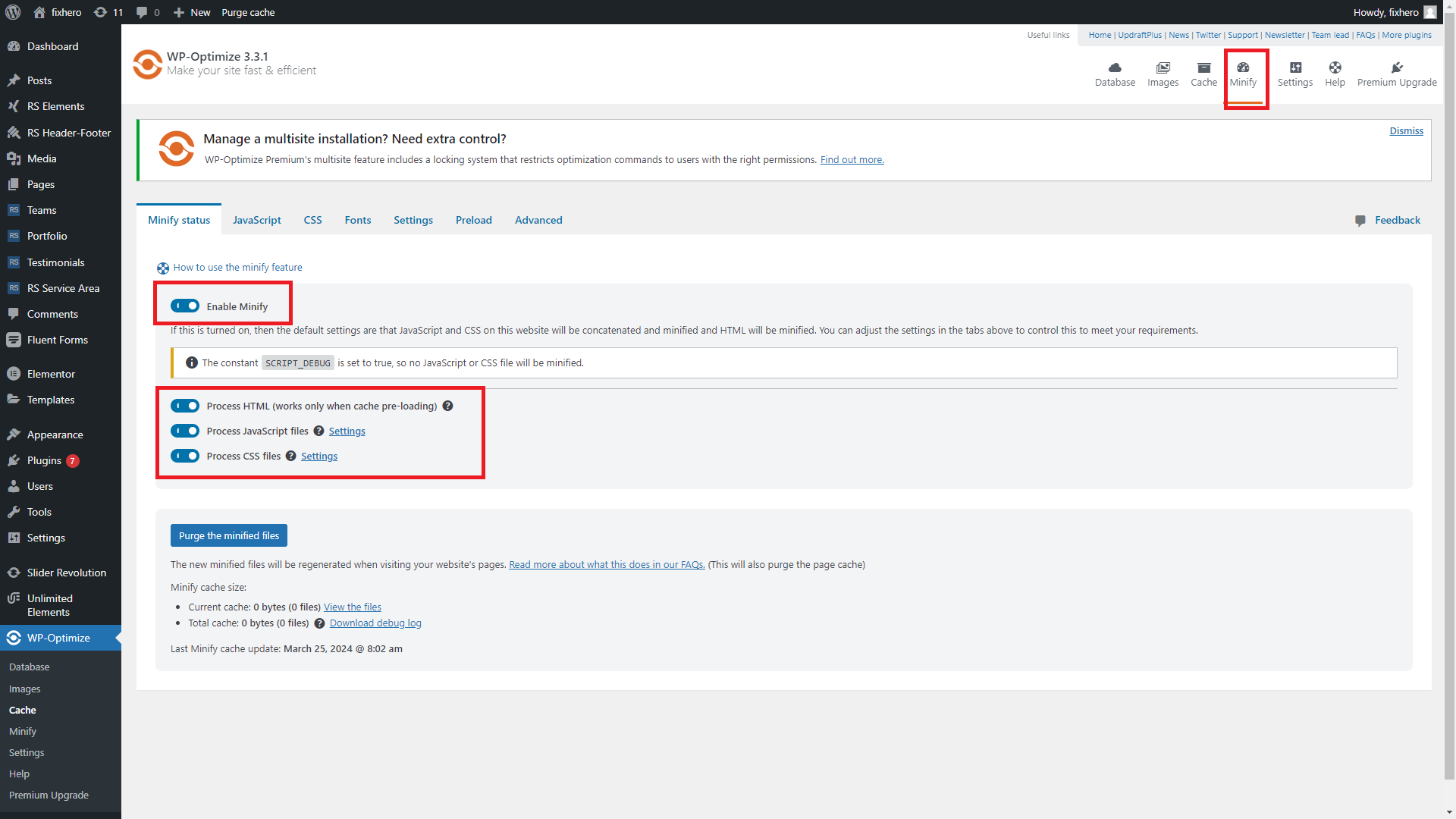Image resolution: width=1456 pixels, height=819 pixels.
Task: Toggle the Process HTML switch
Action: point(185,406)
